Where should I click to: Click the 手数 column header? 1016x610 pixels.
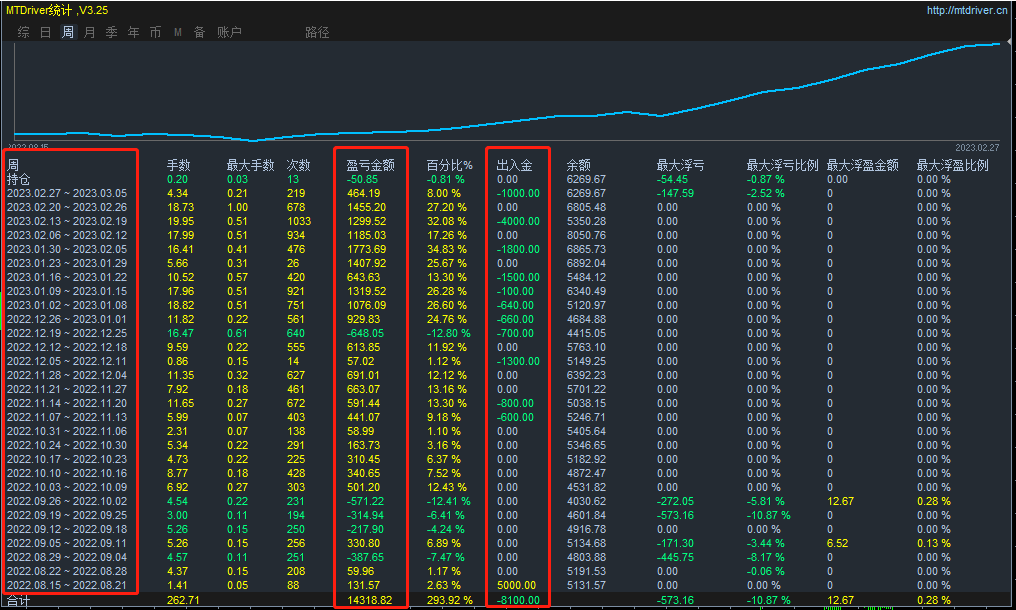(179, 166)
